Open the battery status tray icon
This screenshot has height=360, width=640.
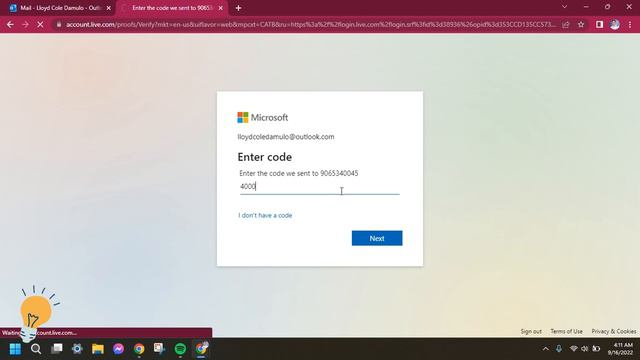click(x=596, y=349)
